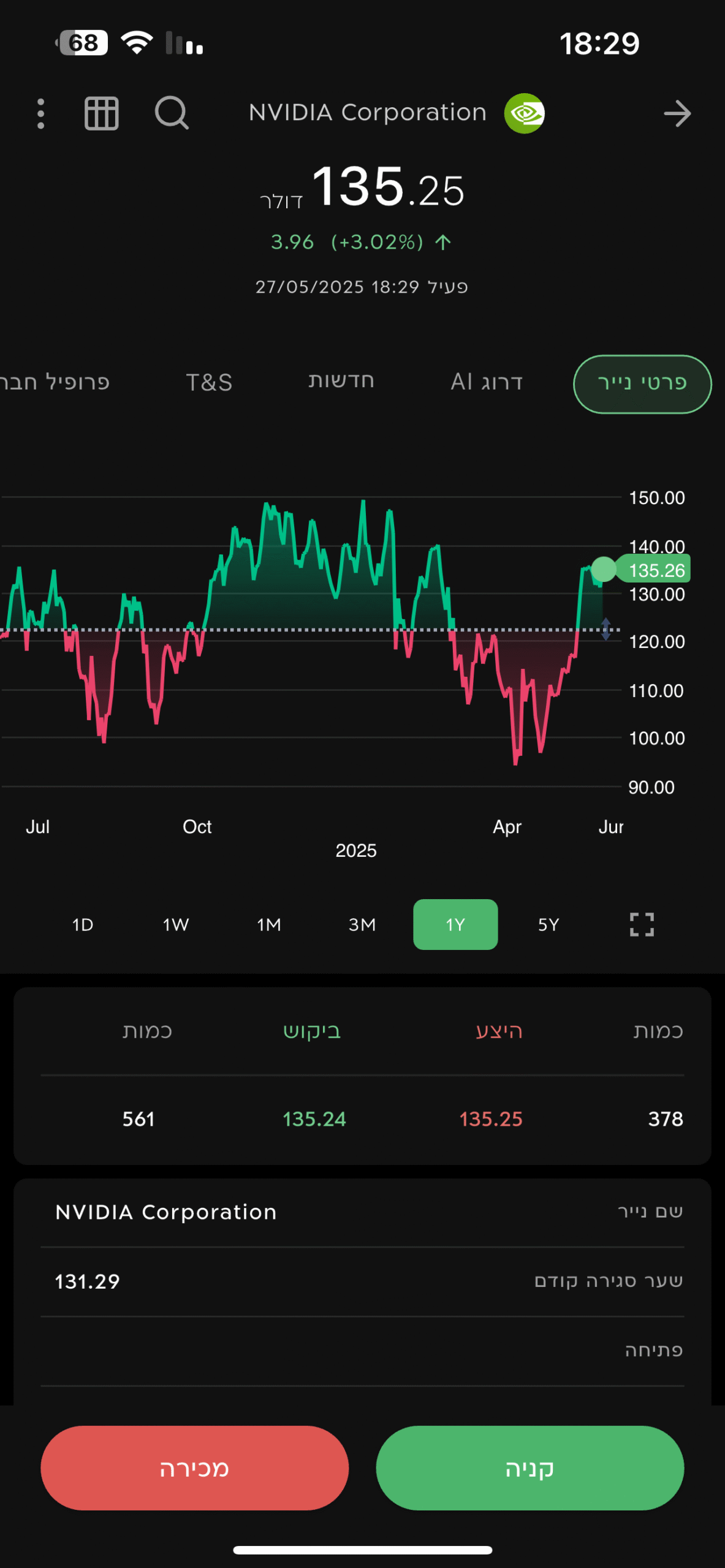Image resolution: width=725 pixels, height=1568 pixels.
Task: Tap the previous close value 131.29
Action: [x=87, y=1281]
